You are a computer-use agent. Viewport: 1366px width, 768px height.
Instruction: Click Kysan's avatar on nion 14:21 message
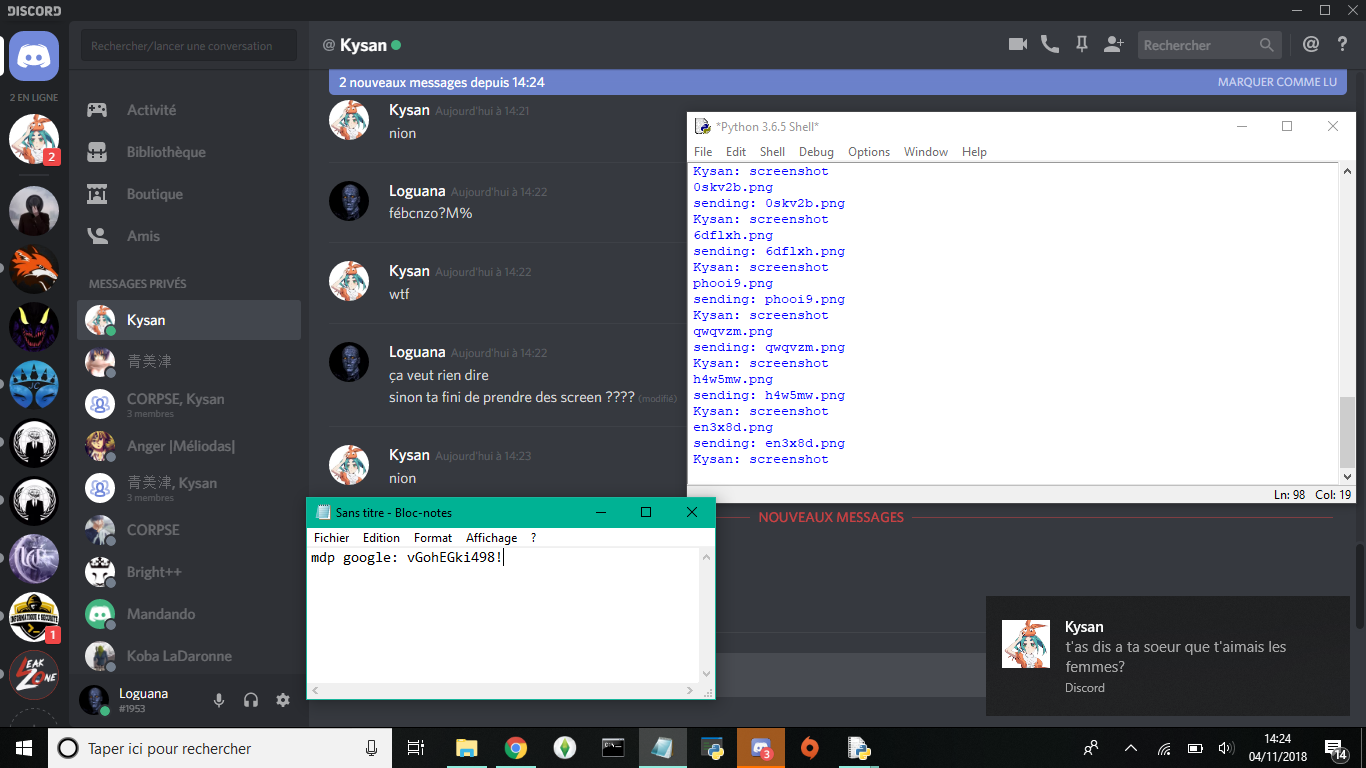click(349, 120)
